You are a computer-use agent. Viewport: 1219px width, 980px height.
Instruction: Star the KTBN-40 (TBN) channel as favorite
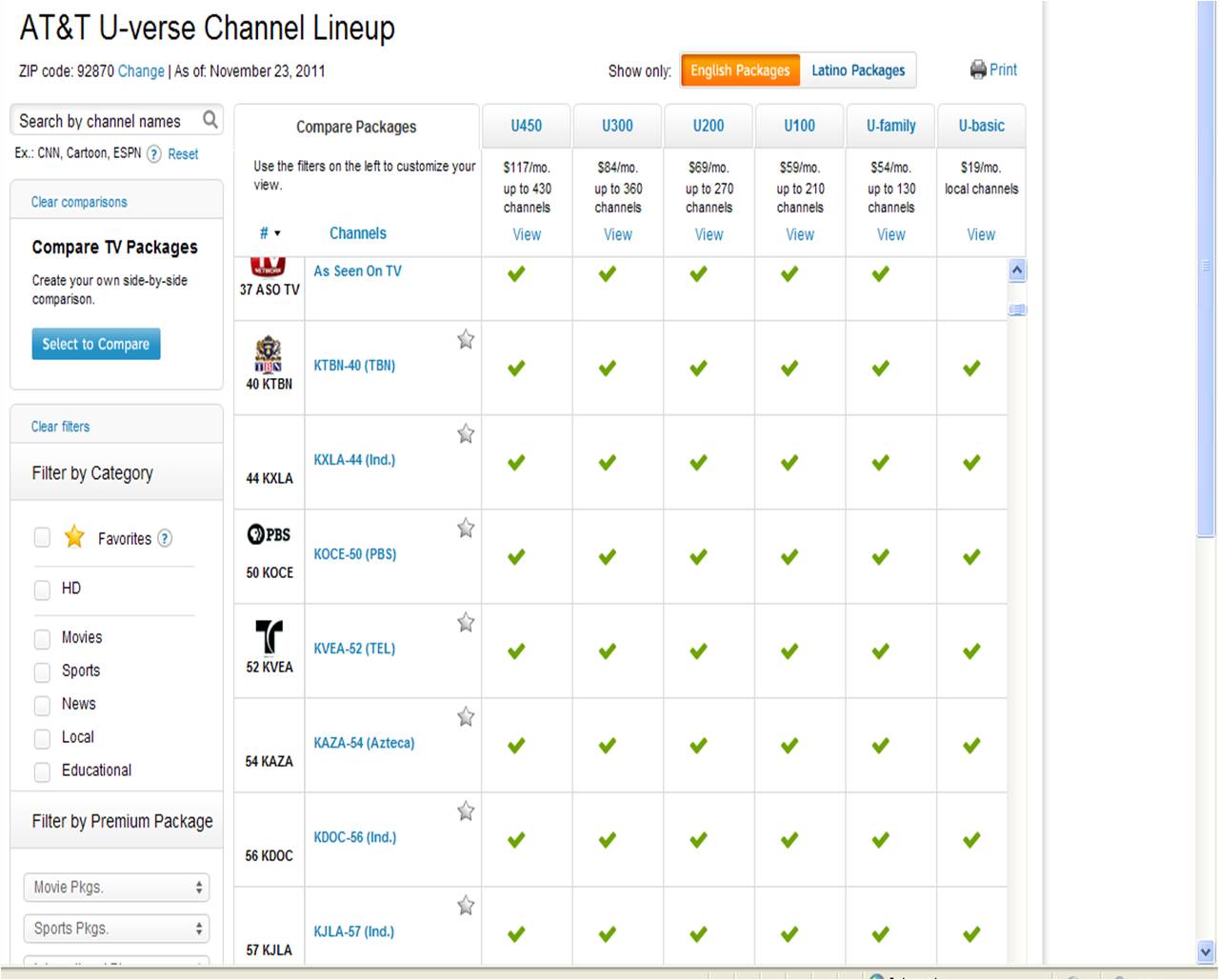coord(466,340)
